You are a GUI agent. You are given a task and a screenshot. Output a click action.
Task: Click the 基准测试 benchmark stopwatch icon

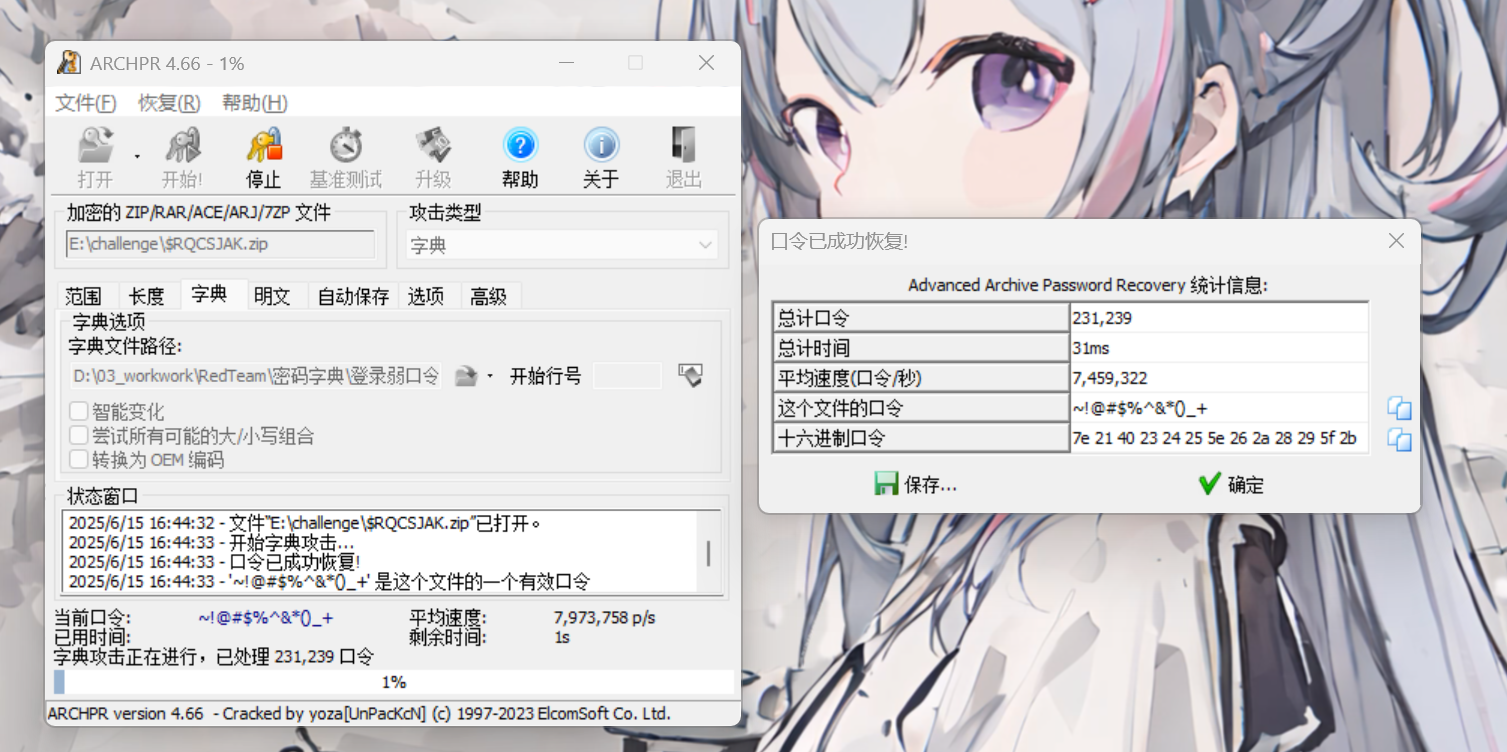pos(346,146)
